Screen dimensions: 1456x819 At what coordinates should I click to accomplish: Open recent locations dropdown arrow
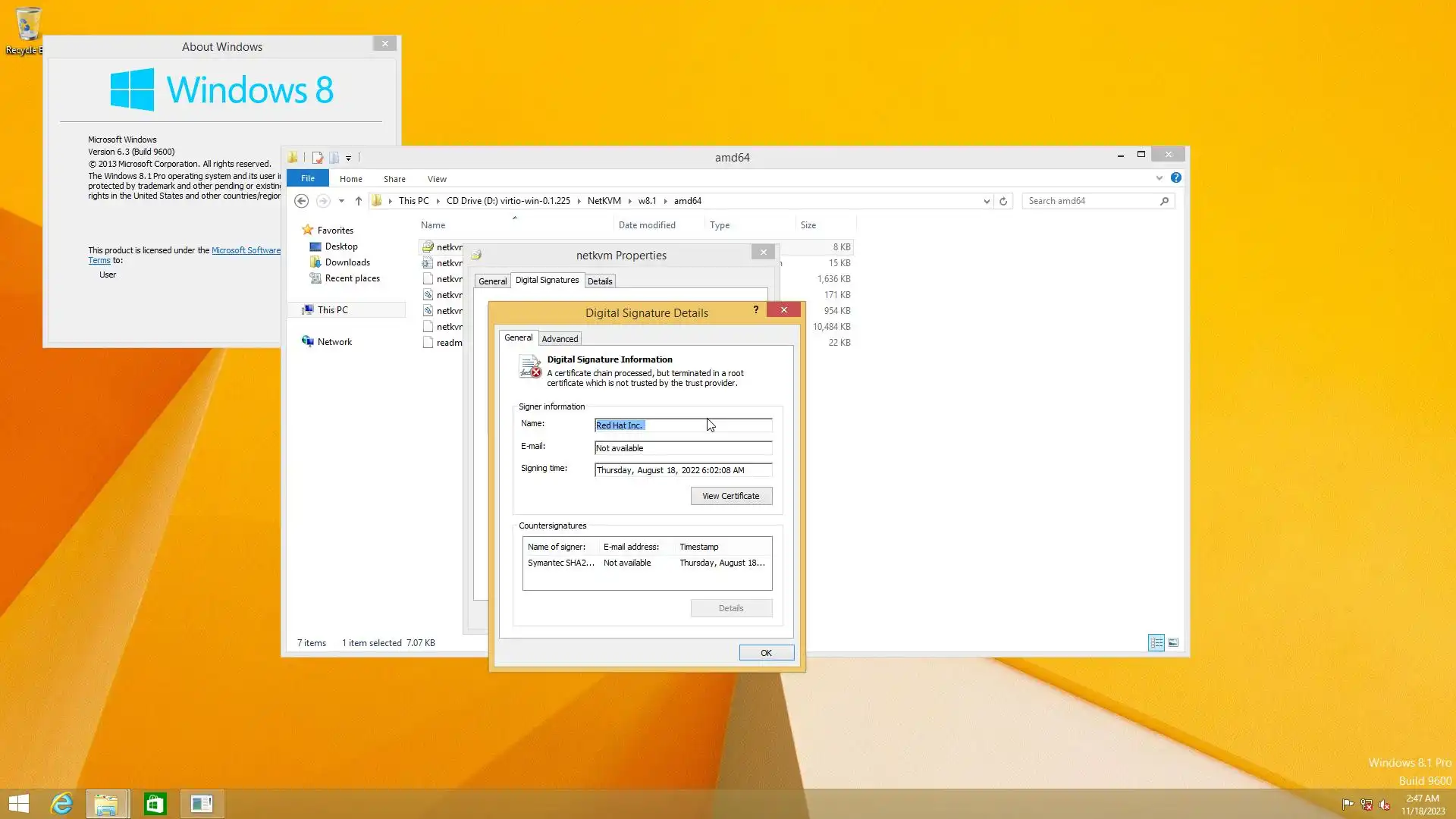click(x=341, y=201)
